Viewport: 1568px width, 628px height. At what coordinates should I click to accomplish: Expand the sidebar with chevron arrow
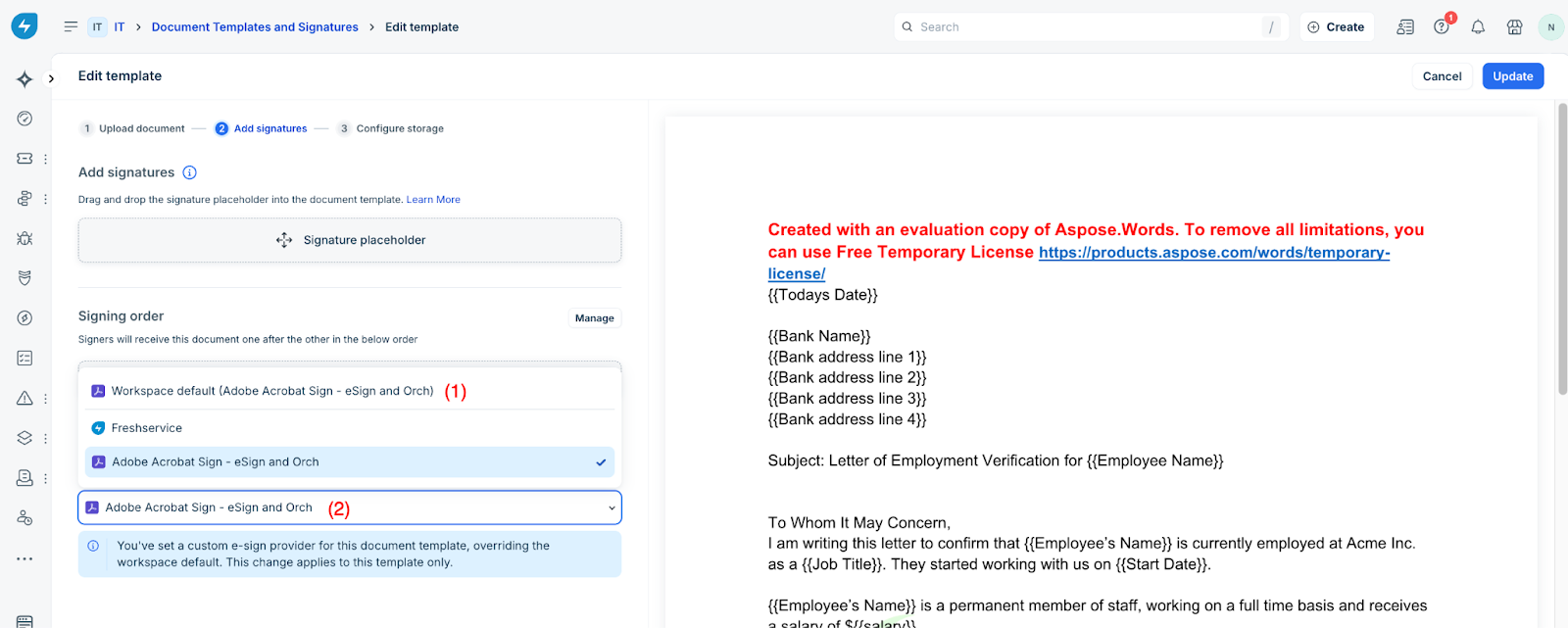[51, 79]
